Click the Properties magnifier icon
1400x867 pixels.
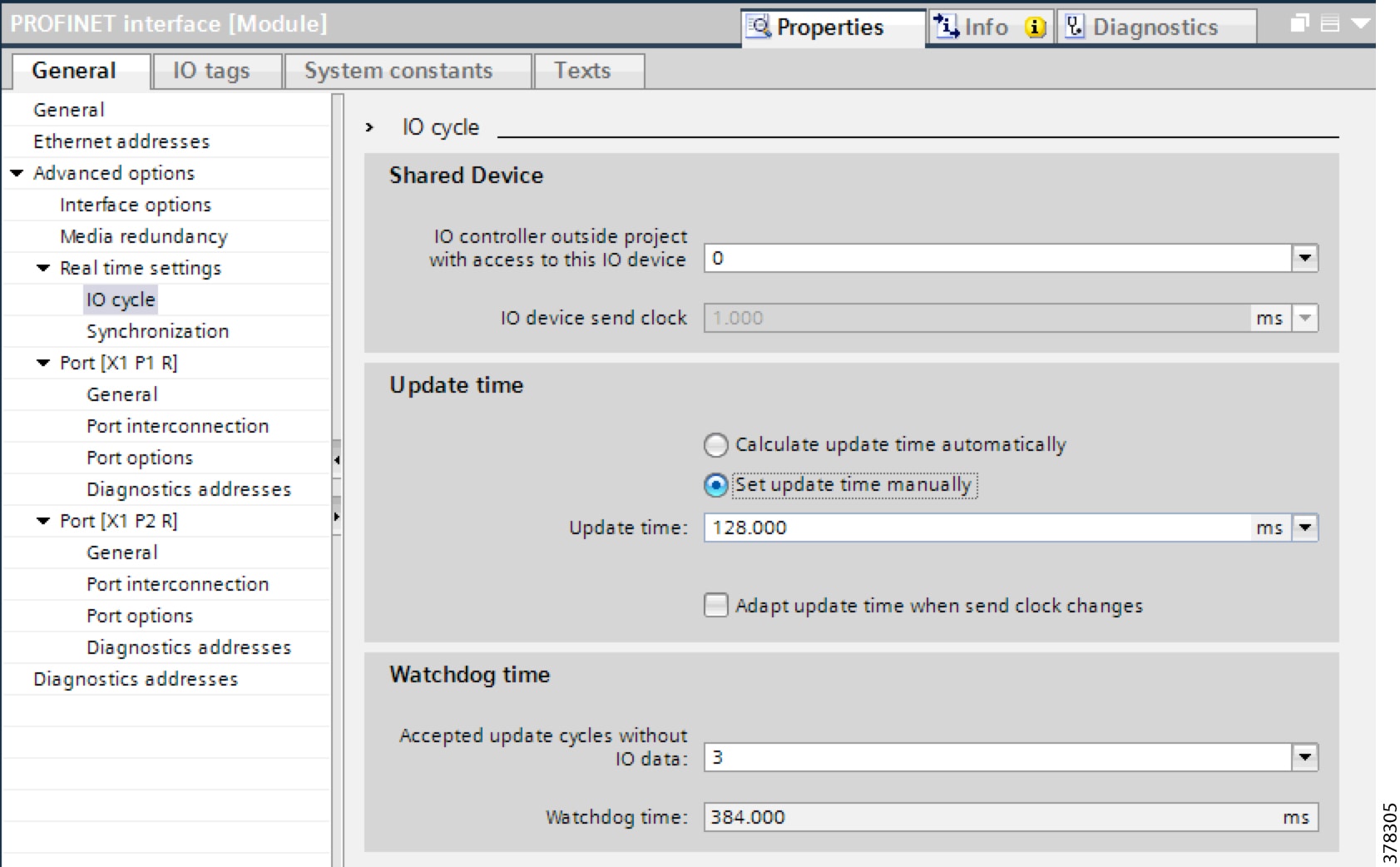[759, 27]
